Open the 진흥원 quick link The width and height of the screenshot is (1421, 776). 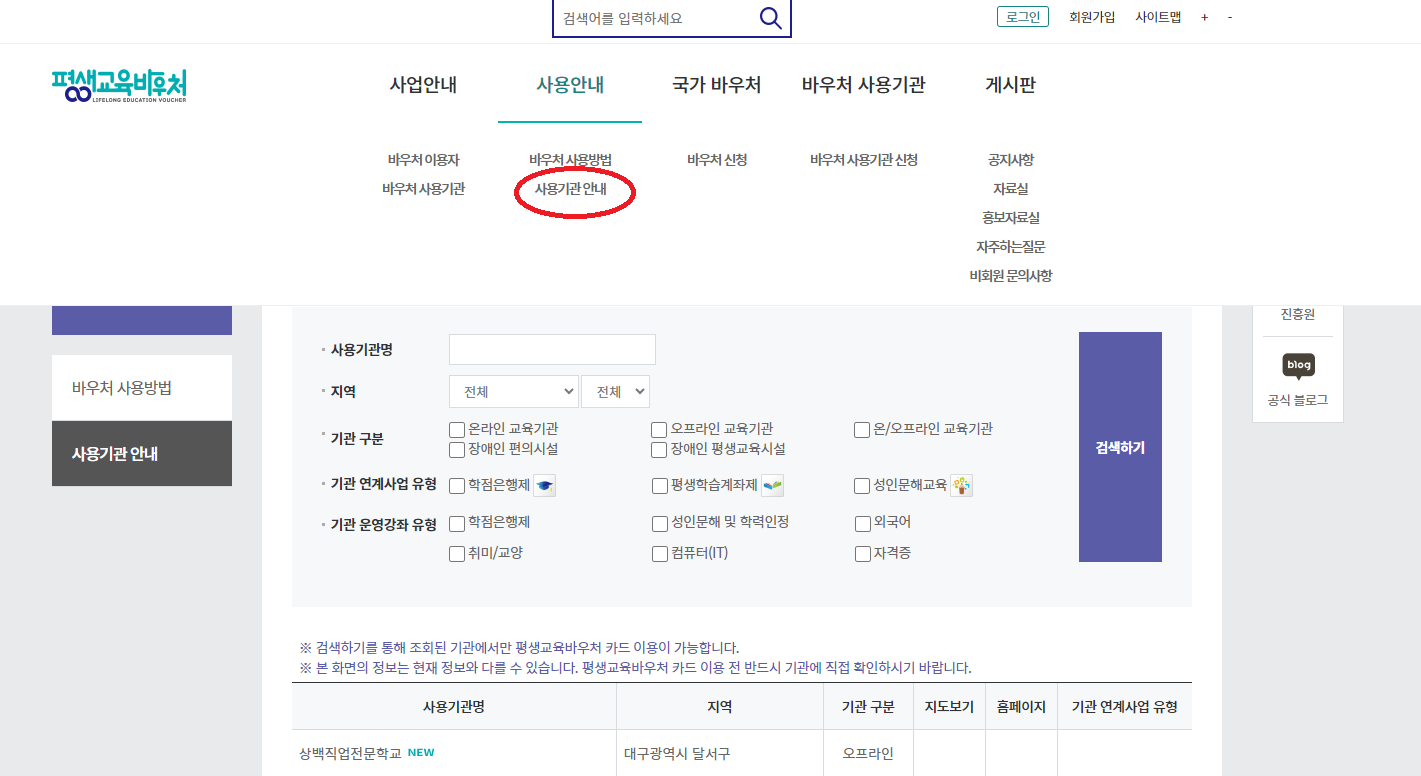(1298, 315)
